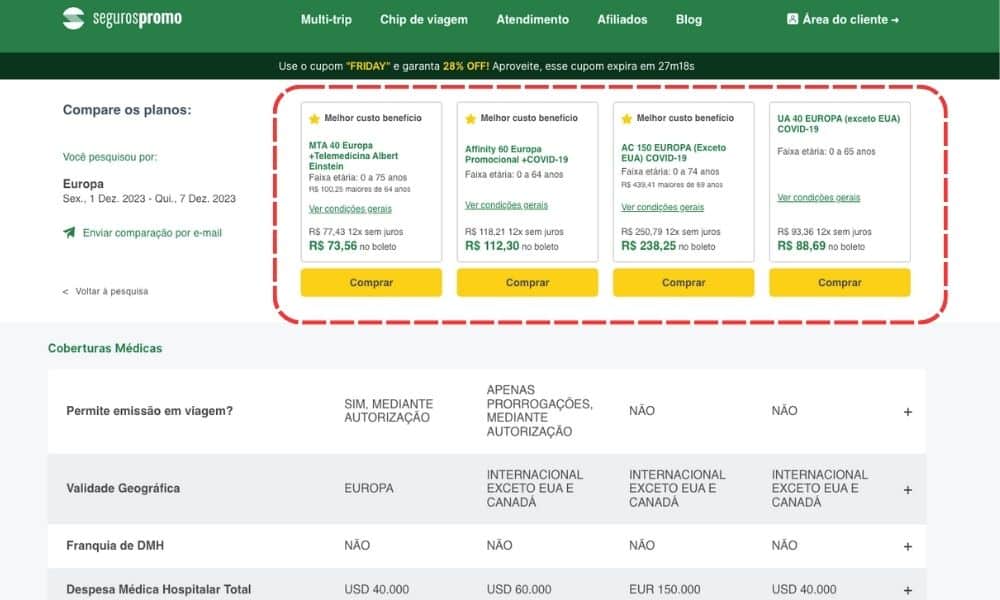Screen dimensions: 1000x600
Task: Click the client area user icon
Action: (x=792, y=19)
